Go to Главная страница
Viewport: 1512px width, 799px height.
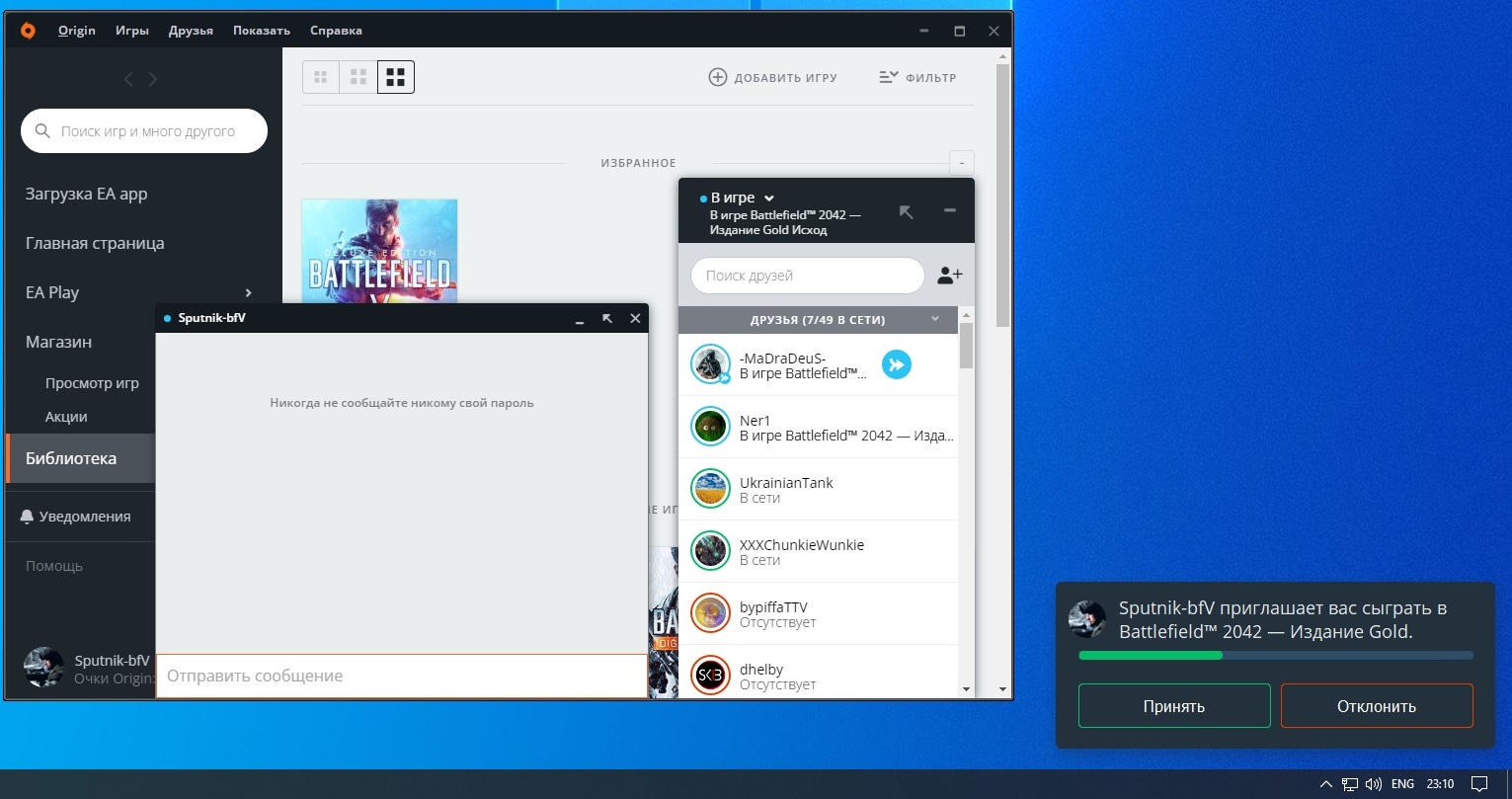95,244
